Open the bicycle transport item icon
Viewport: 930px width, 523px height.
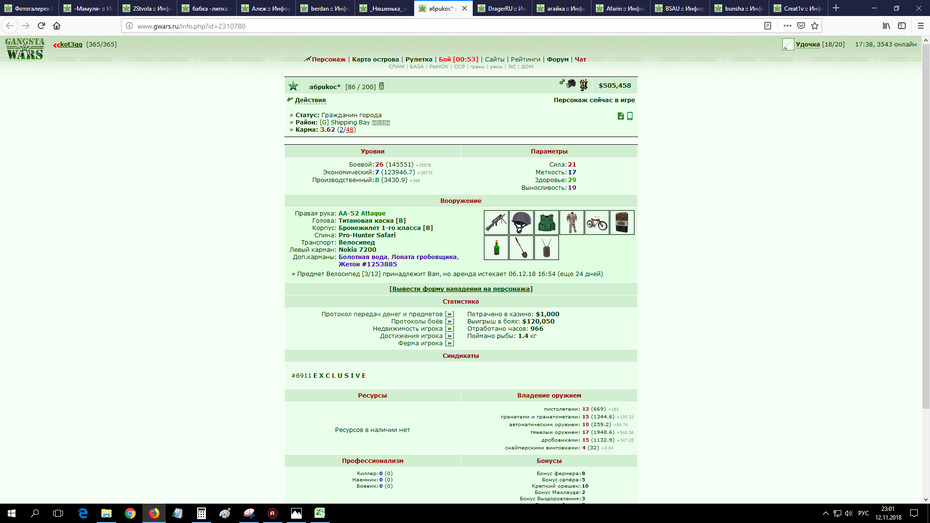pos(597,222)
